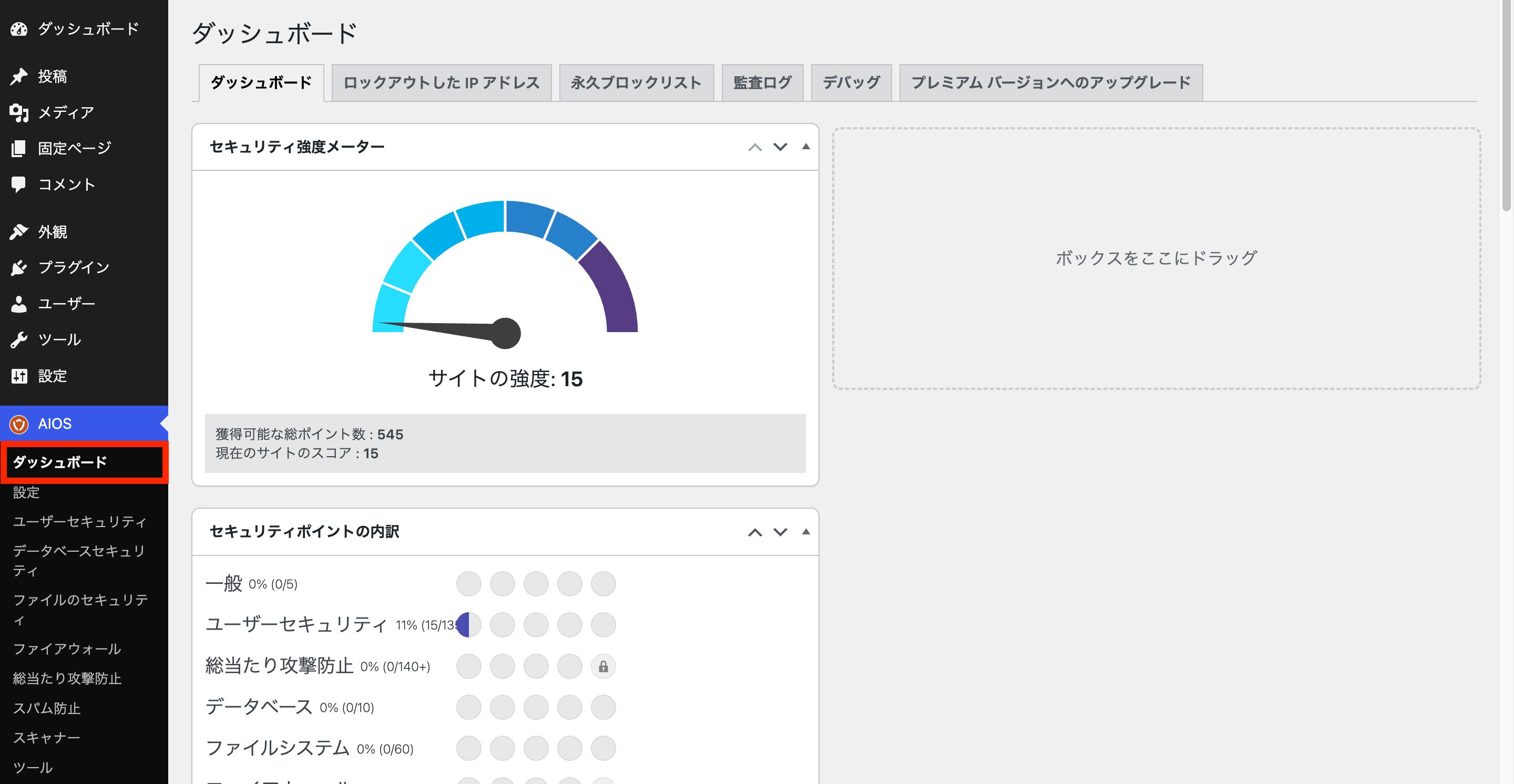Image resolution: width=1514 pixels, height=784 pixels.
Task: Click the 投稿 pushpin icon
Action: pyautogui.click(x=19, y=76)
